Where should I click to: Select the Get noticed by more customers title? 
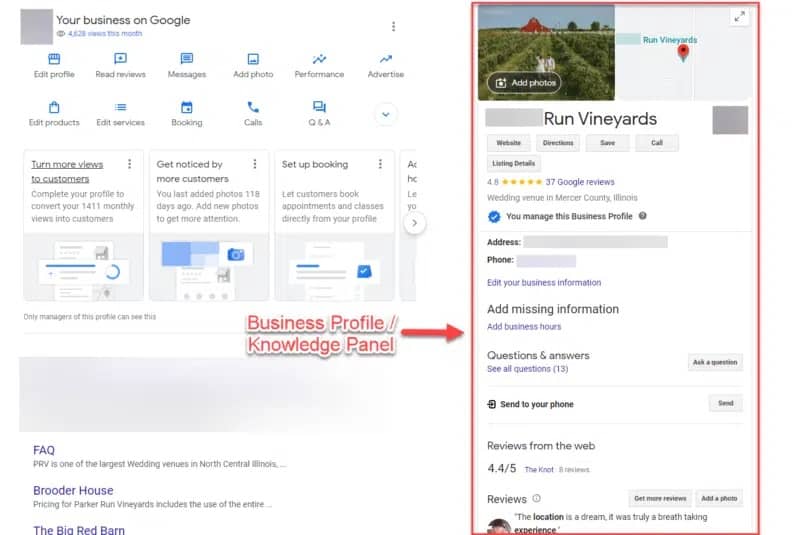click(x=192, y=171)
